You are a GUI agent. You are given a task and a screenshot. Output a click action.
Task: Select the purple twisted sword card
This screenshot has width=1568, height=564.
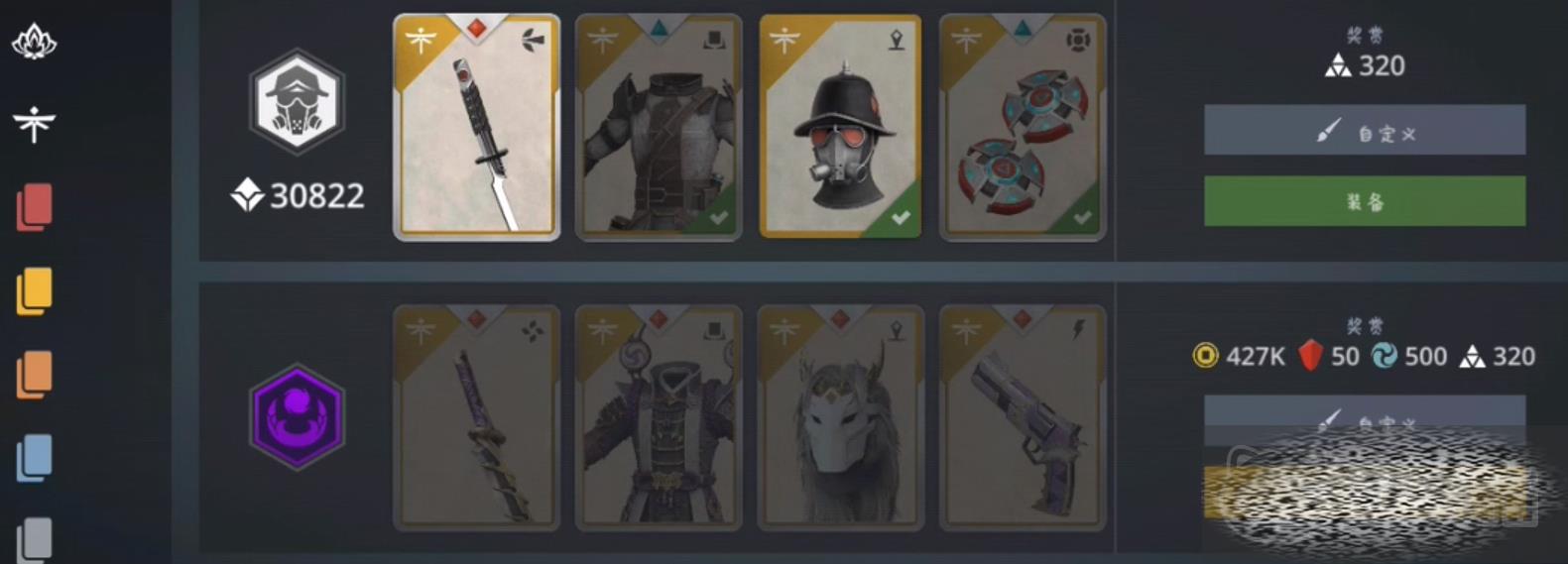click(477, 418)
